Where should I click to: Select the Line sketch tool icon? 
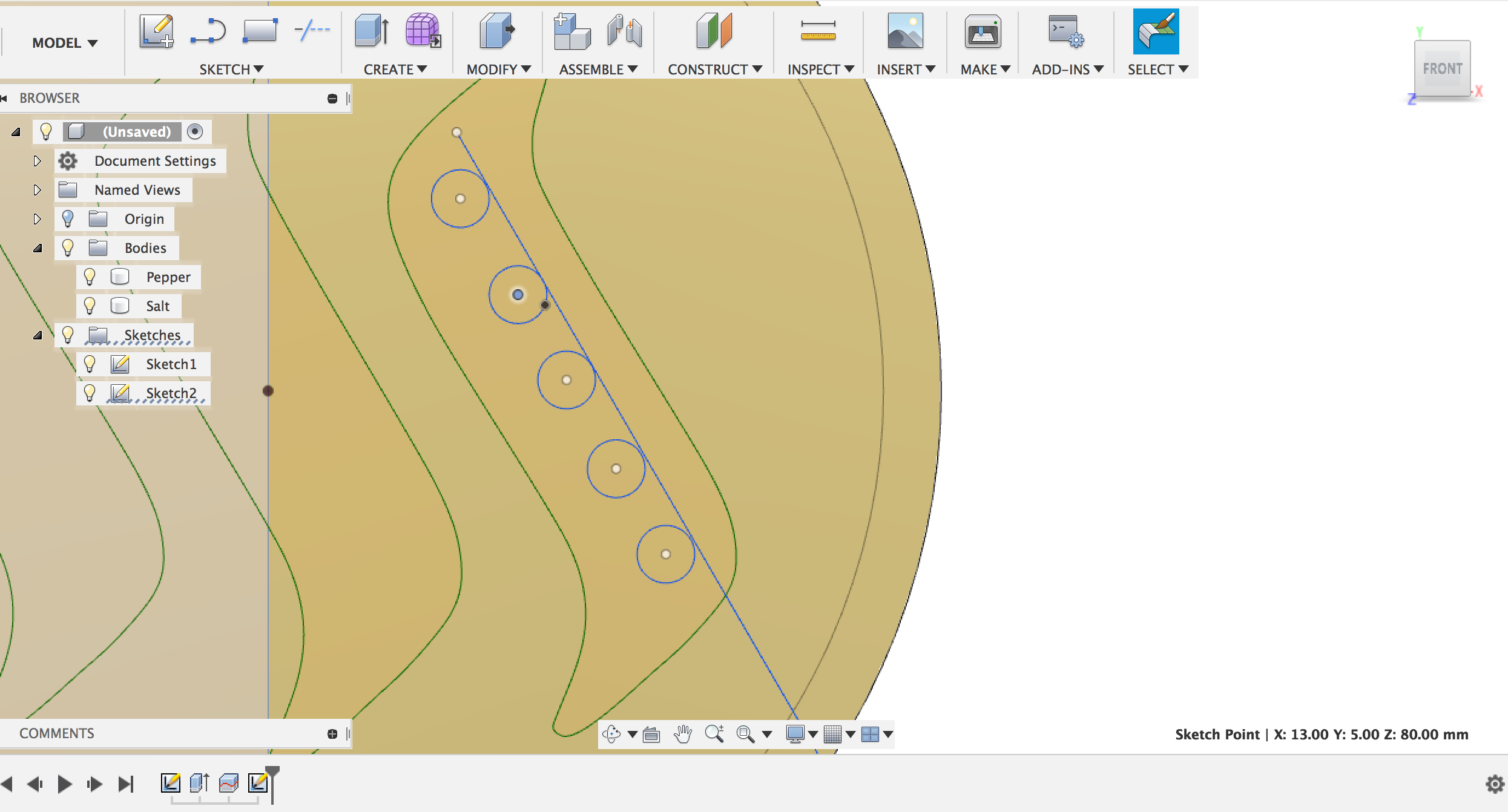pos(208,31)
